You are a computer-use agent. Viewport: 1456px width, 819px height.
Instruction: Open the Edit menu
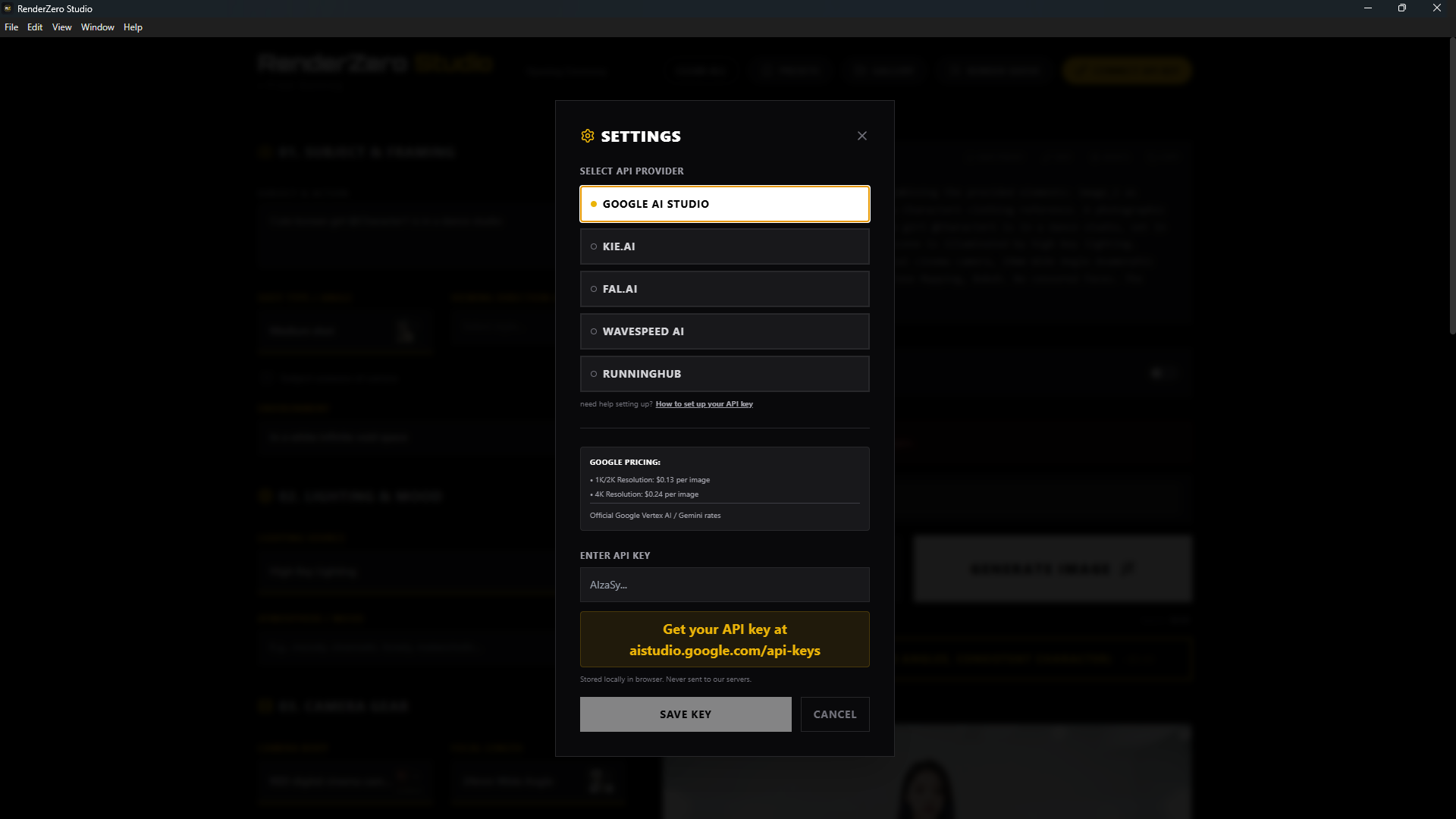tap(35, 27)
